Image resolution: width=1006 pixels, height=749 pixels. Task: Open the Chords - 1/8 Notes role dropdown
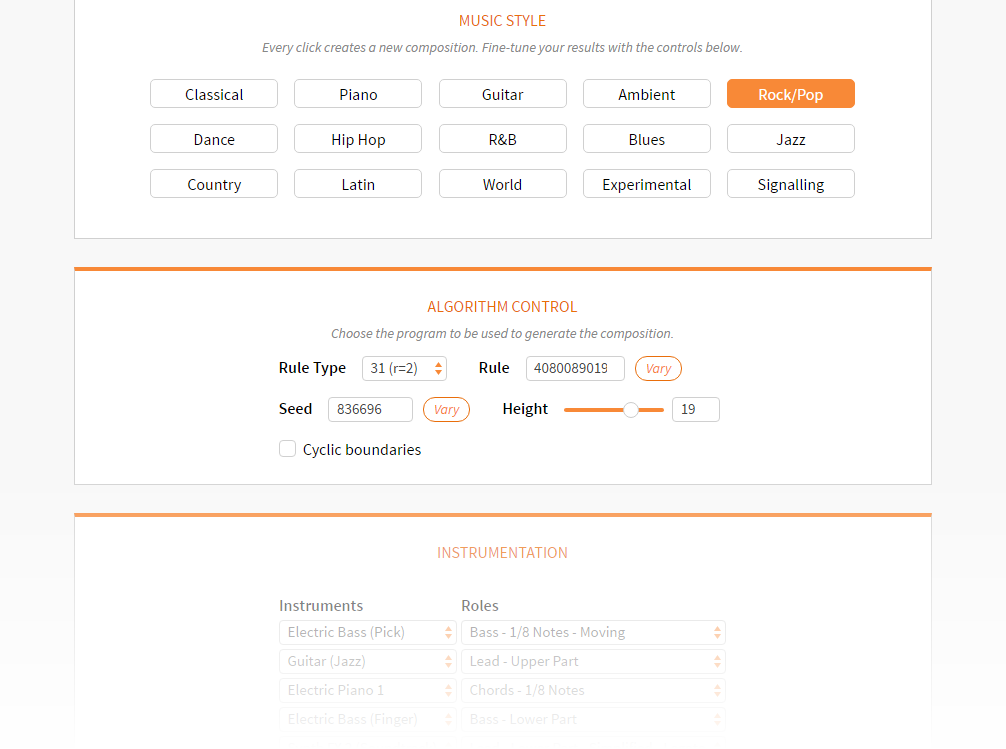tap(593, 690)
